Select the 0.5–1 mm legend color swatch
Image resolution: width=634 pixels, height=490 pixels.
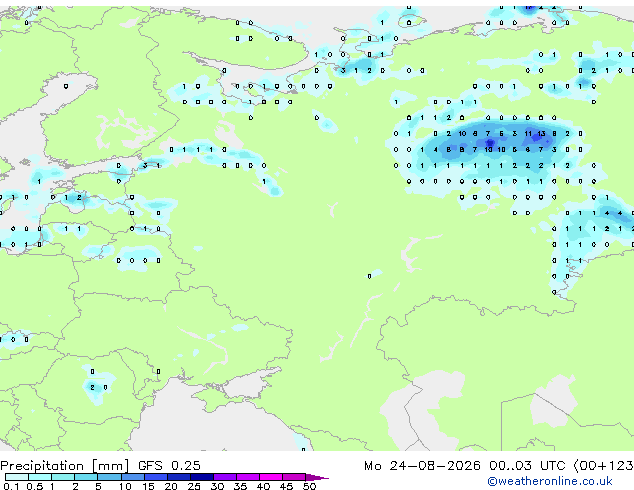40,477
